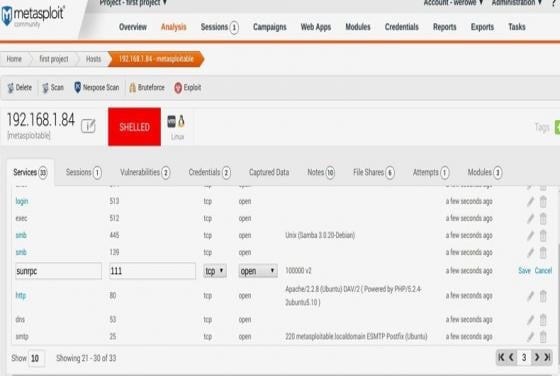Launch Bruteforce against this host
Viewport: 560px width, 376px height.
pyautogui.click(x=147, y=87)
